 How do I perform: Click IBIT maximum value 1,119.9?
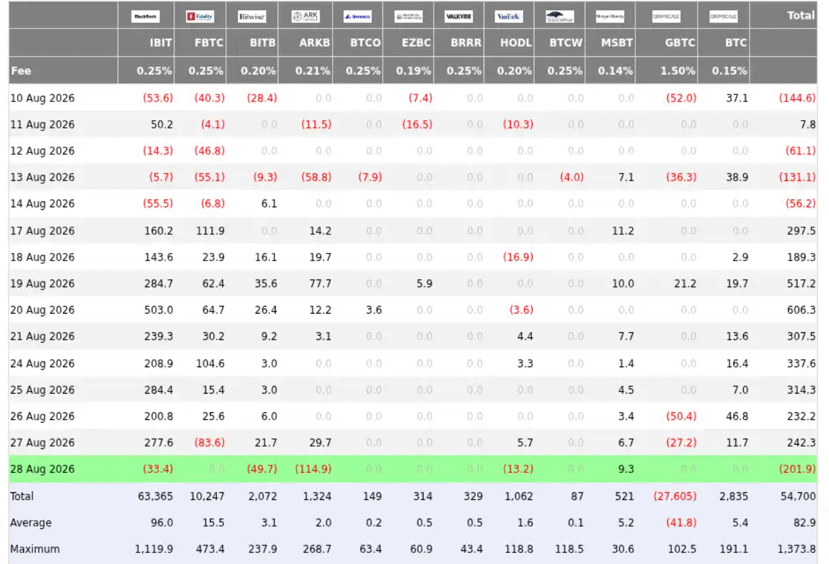[154, 549]
